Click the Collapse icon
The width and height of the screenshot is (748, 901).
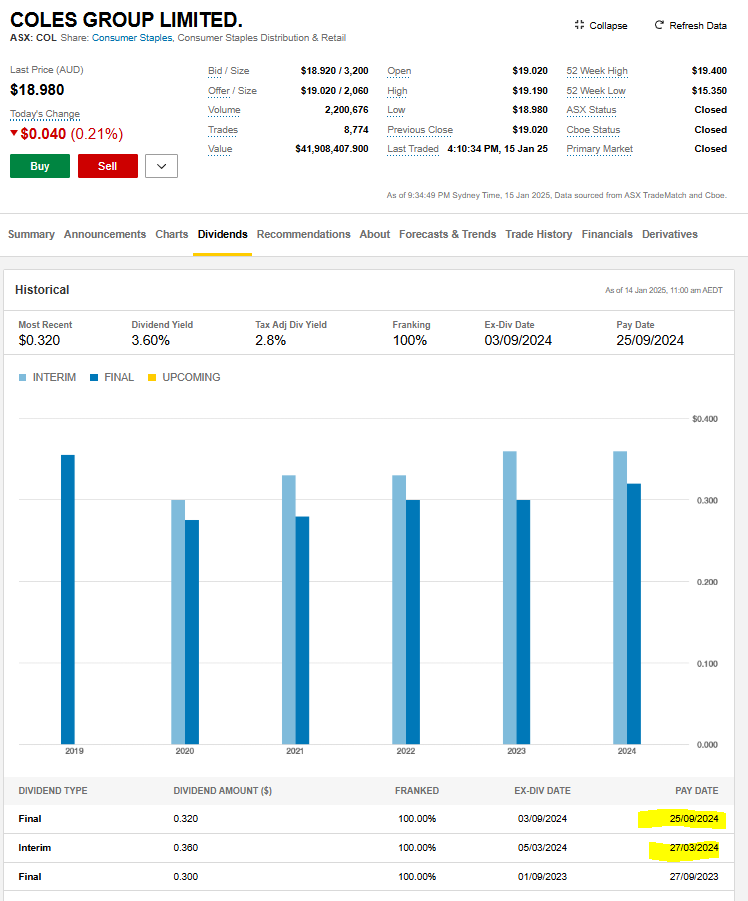[x=580, y=25]
